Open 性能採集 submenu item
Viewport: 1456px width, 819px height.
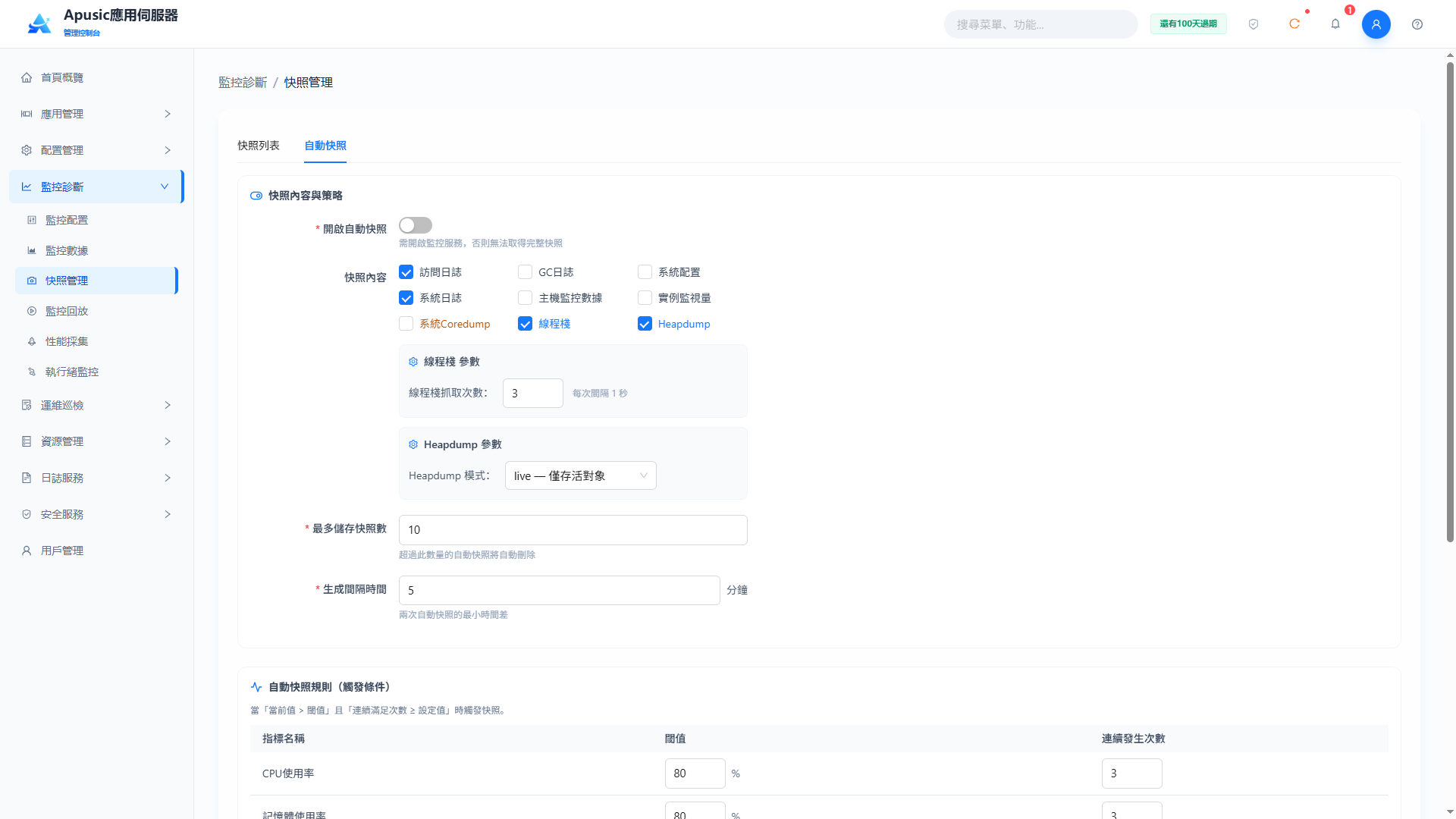(x=97, y=341)
